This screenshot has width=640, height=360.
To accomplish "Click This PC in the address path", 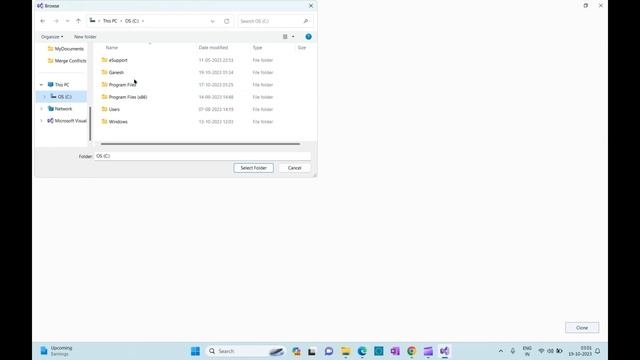I will tap(110, 21).
